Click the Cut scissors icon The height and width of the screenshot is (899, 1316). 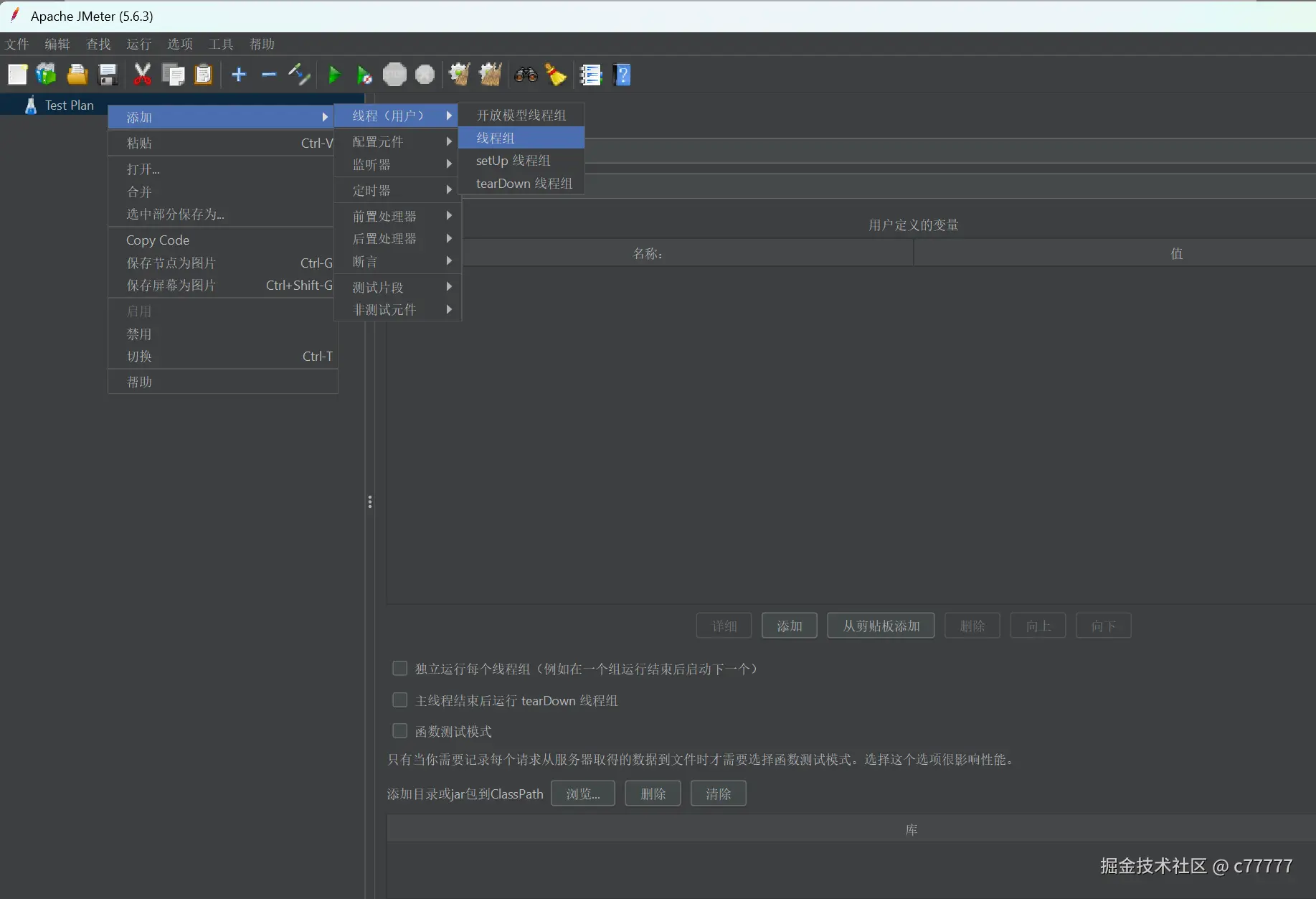(x=142, y=75)
